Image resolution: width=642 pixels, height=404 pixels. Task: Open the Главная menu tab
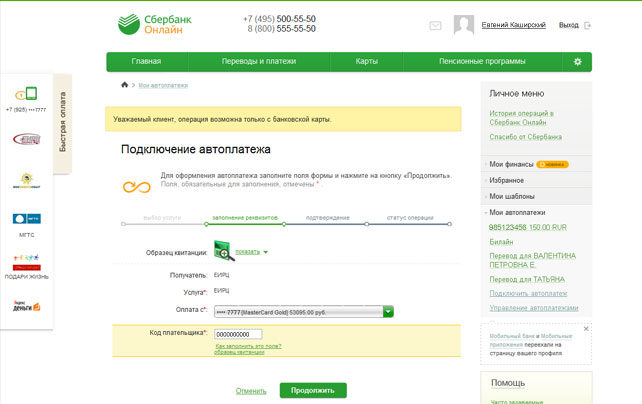pyautogui.click(x=146, y=61)
